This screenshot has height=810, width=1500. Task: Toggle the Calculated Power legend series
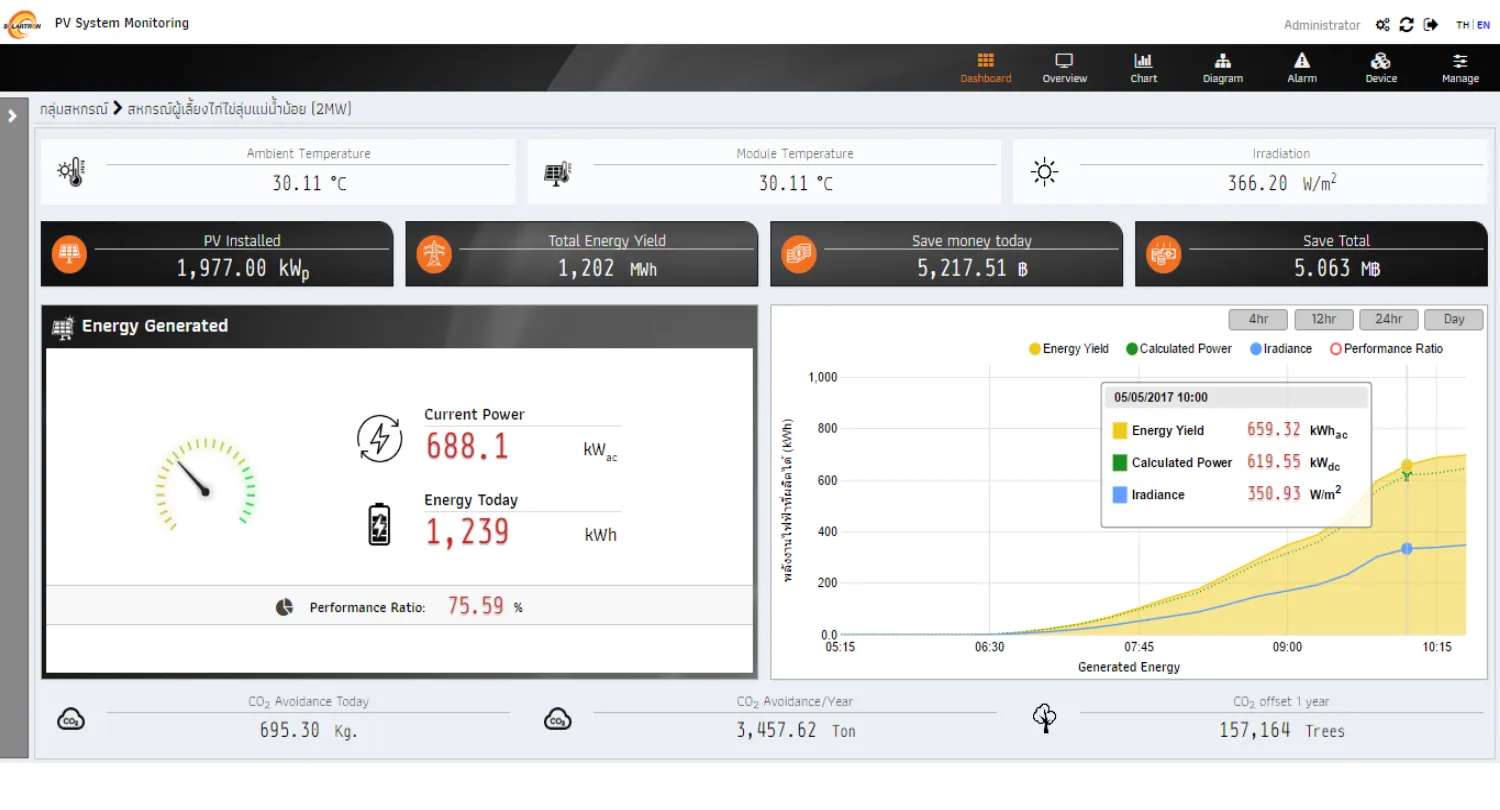(1179, 349)
